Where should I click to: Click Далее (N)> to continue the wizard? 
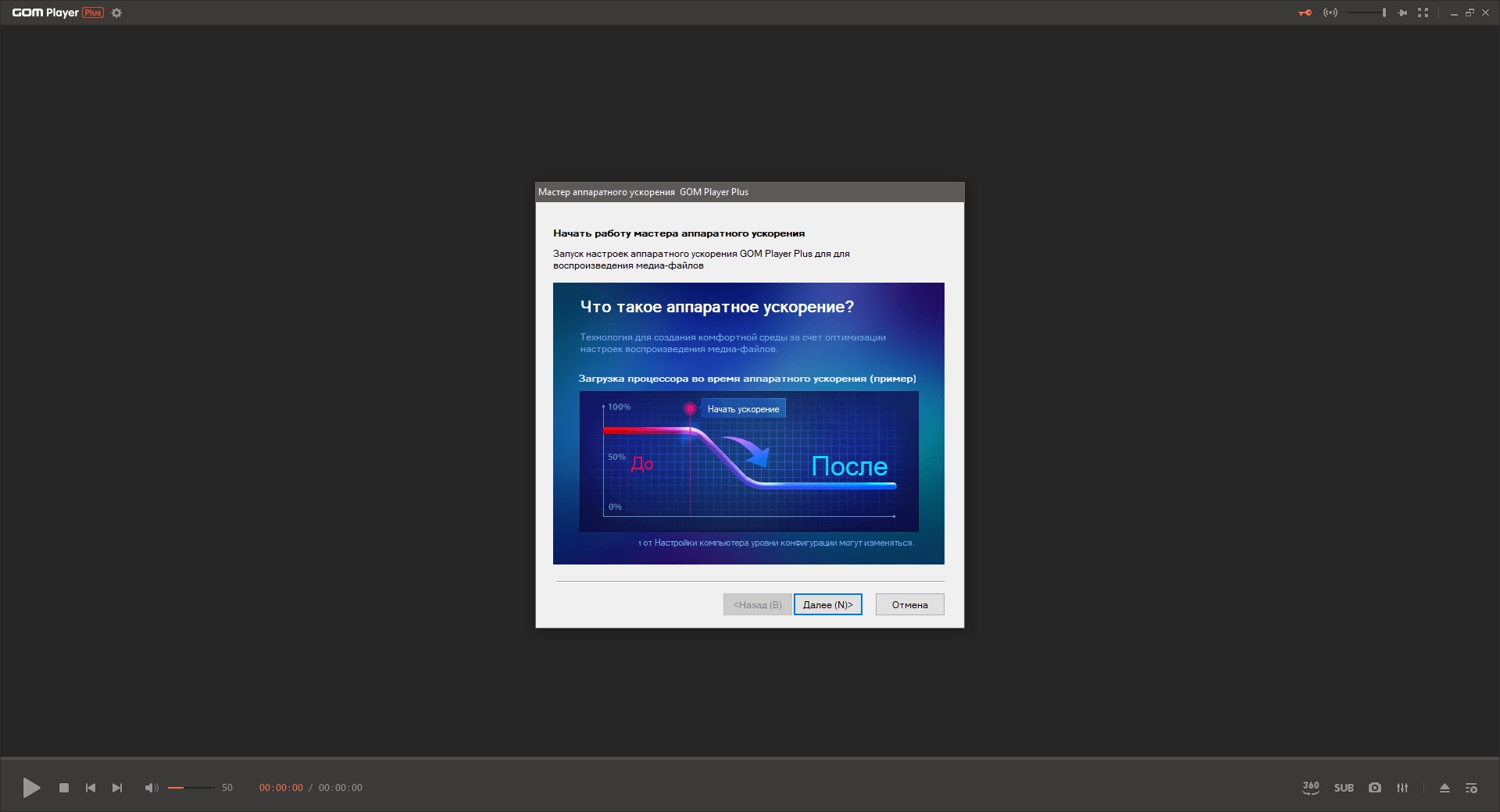(x=828, y=604)
